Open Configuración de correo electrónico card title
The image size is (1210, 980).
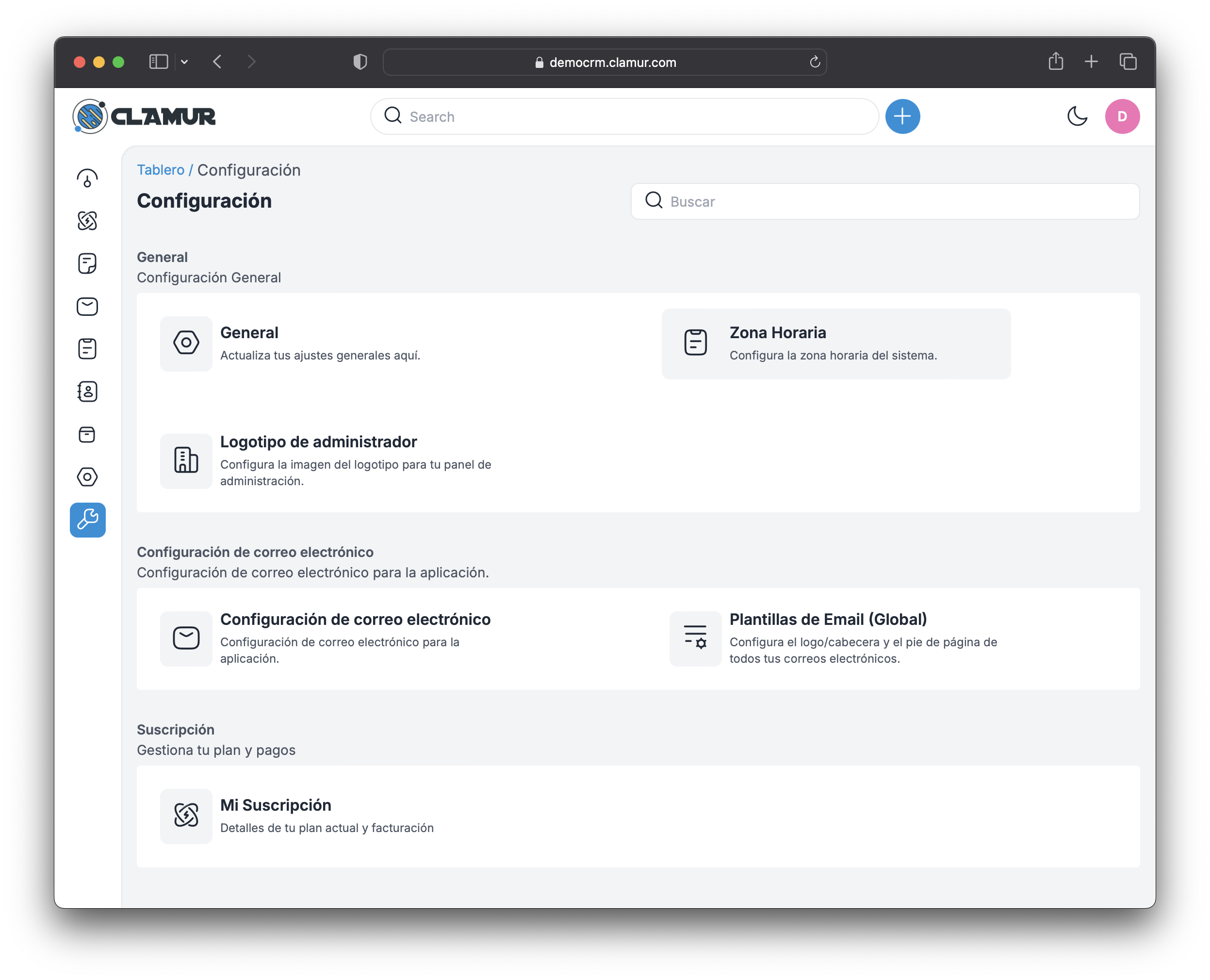tap(355, 619)
